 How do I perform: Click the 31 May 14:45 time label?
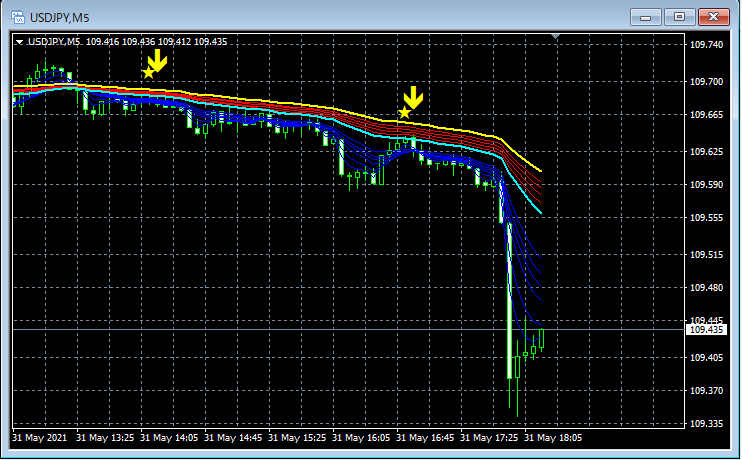(233, 438)
